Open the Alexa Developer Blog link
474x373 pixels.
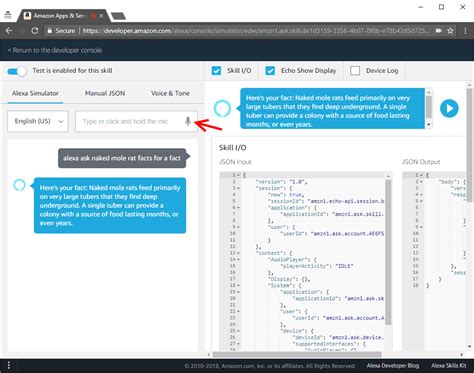point(393,366)
